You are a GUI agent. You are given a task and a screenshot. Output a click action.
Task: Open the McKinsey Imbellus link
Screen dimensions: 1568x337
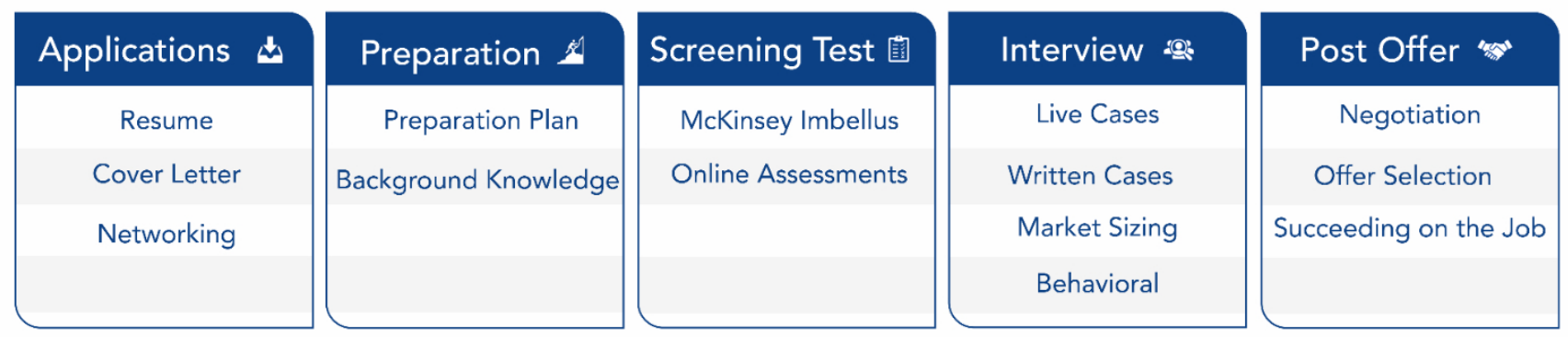[x=789, y=121]
